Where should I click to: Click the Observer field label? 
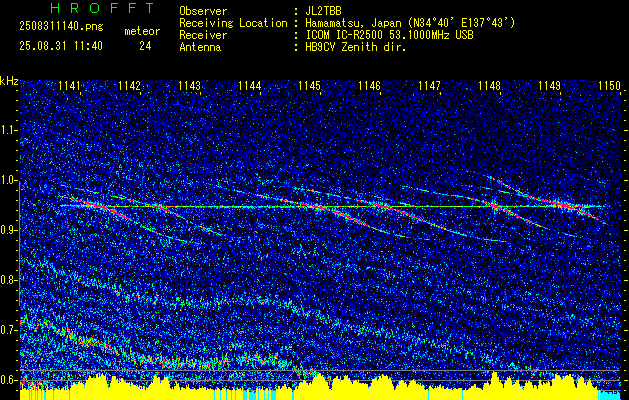(203, 11)
